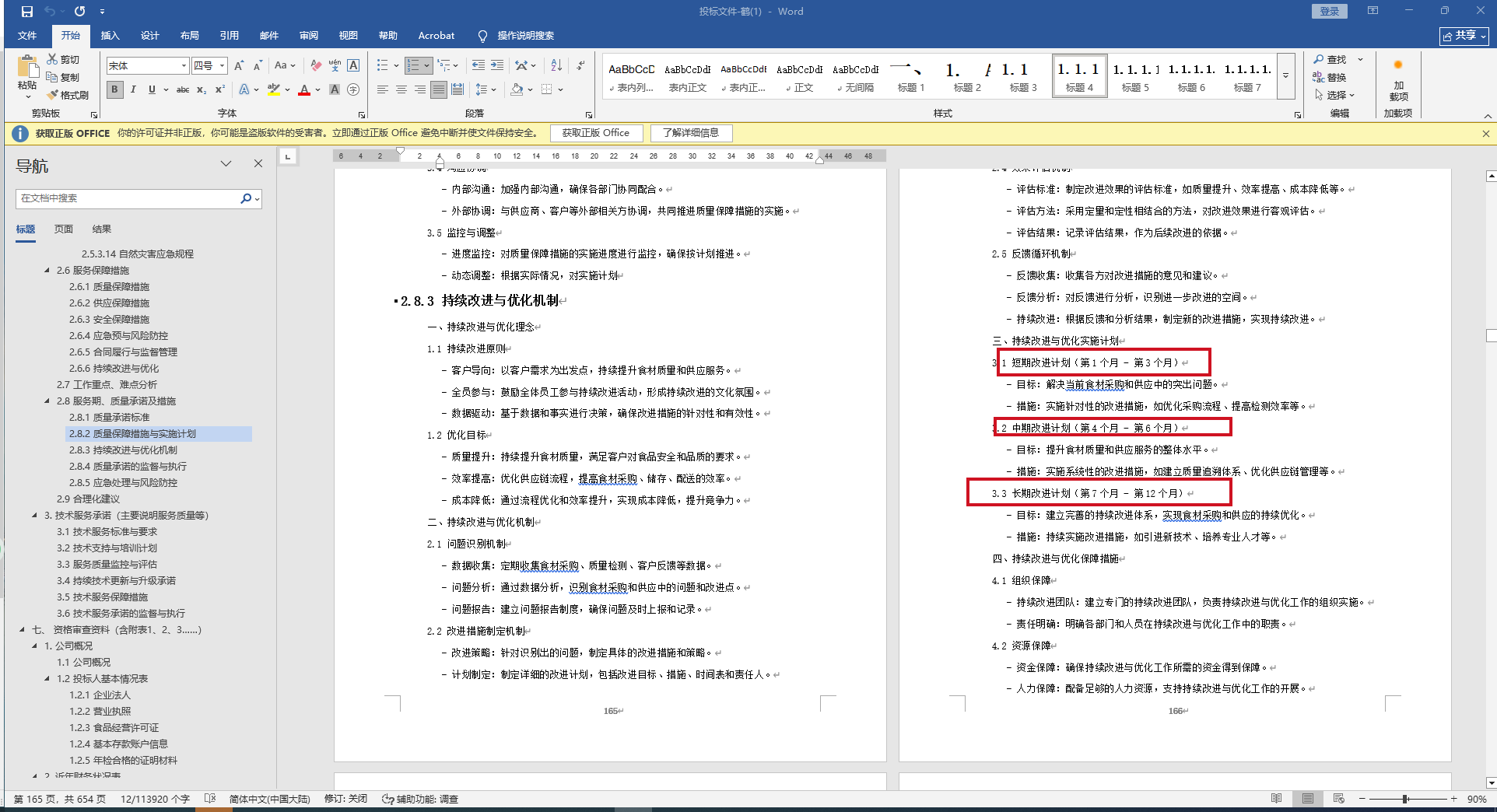Increase font size with the grow-font icon

(x=239, y=66)
